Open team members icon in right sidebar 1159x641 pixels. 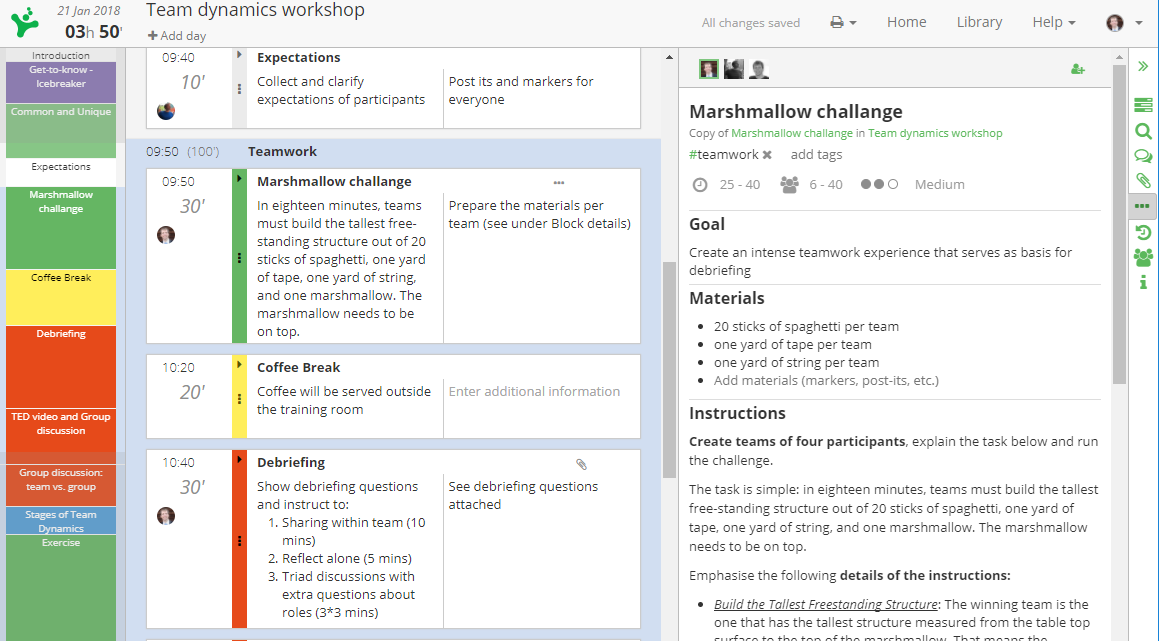(x=1143, y=258)
